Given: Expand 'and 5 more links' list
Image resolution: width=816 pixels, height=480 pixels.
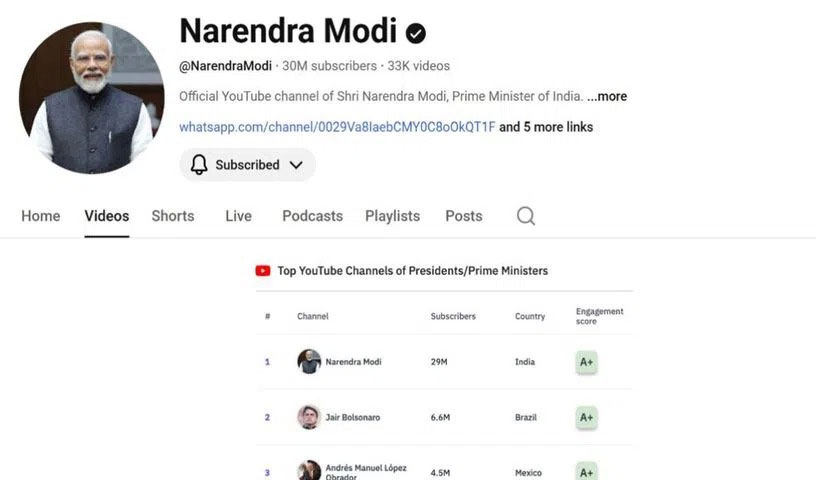Looking at the screenshot, I should 546,127.
